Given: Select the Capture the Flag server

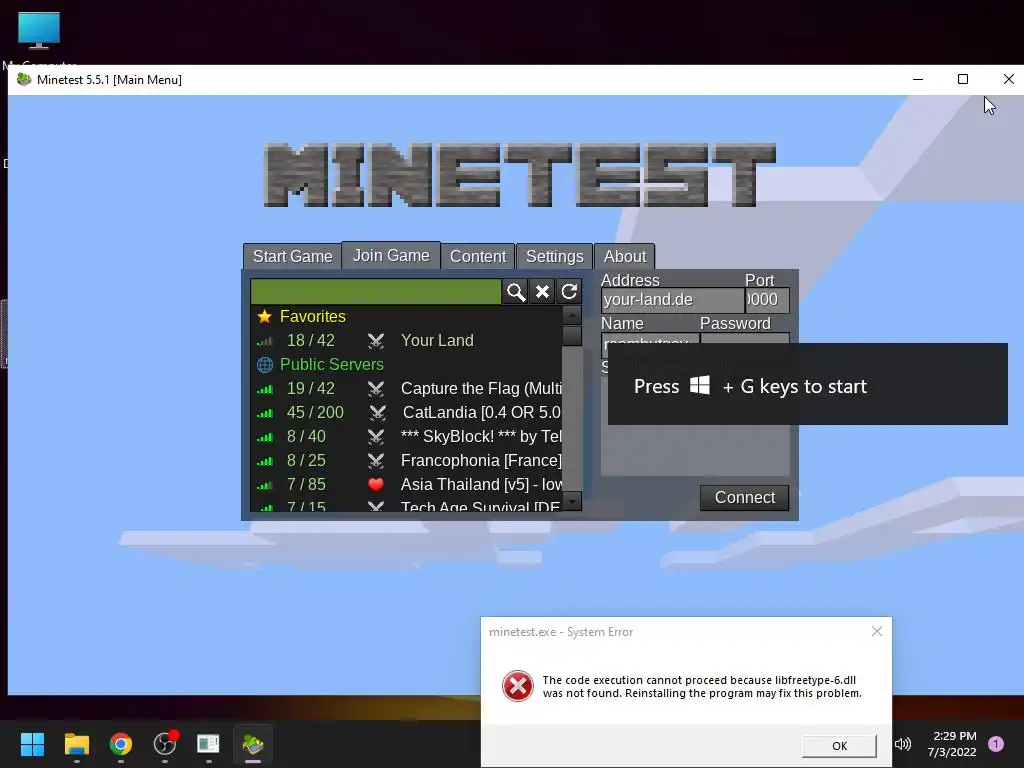Looking at the screenshot, I should coord(406,389).
